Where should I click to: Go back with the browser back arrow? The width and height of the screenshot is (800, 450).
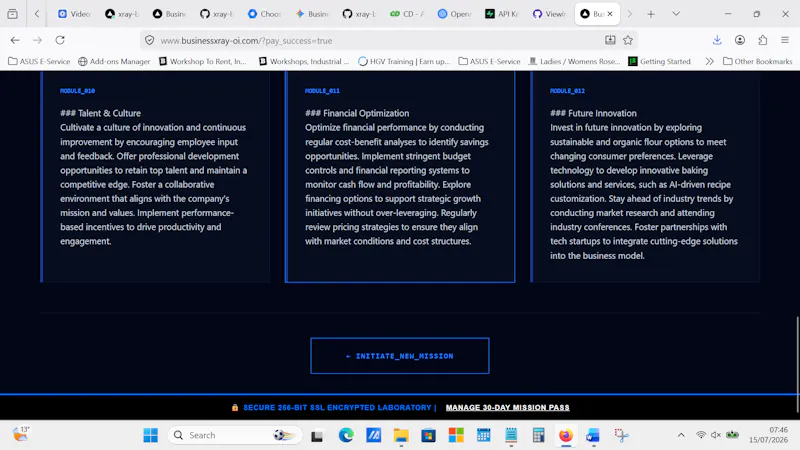click(x=15, y=40)
